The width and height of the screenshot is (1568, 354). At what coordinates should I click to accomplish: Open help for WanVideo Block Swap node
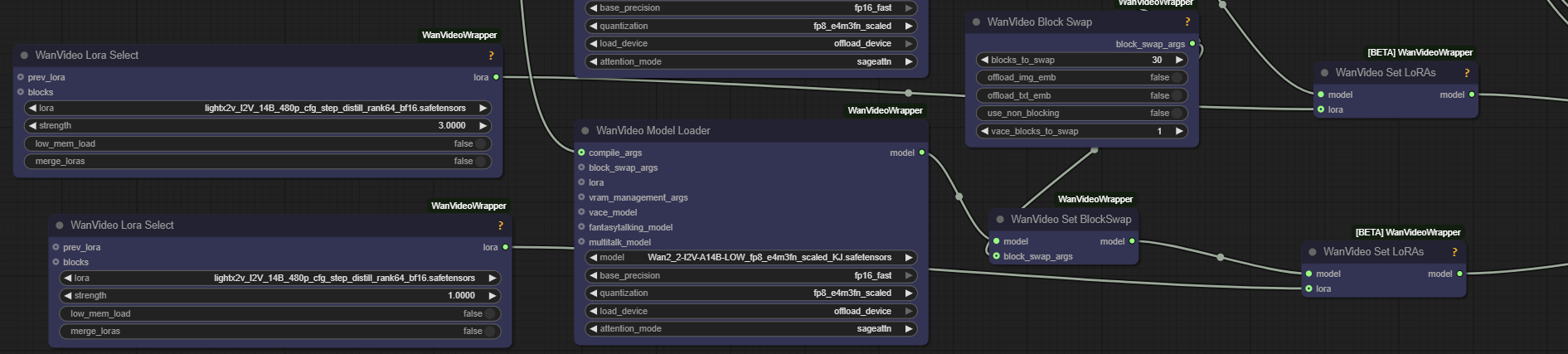pos(1187,22)
